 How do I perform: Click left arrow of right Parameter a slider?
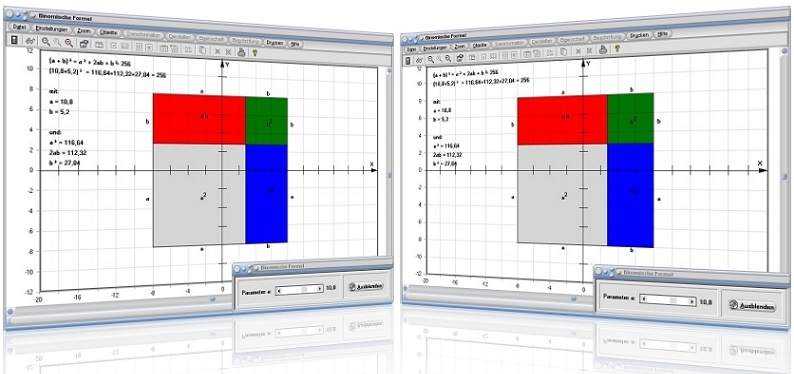click(644, 300)
